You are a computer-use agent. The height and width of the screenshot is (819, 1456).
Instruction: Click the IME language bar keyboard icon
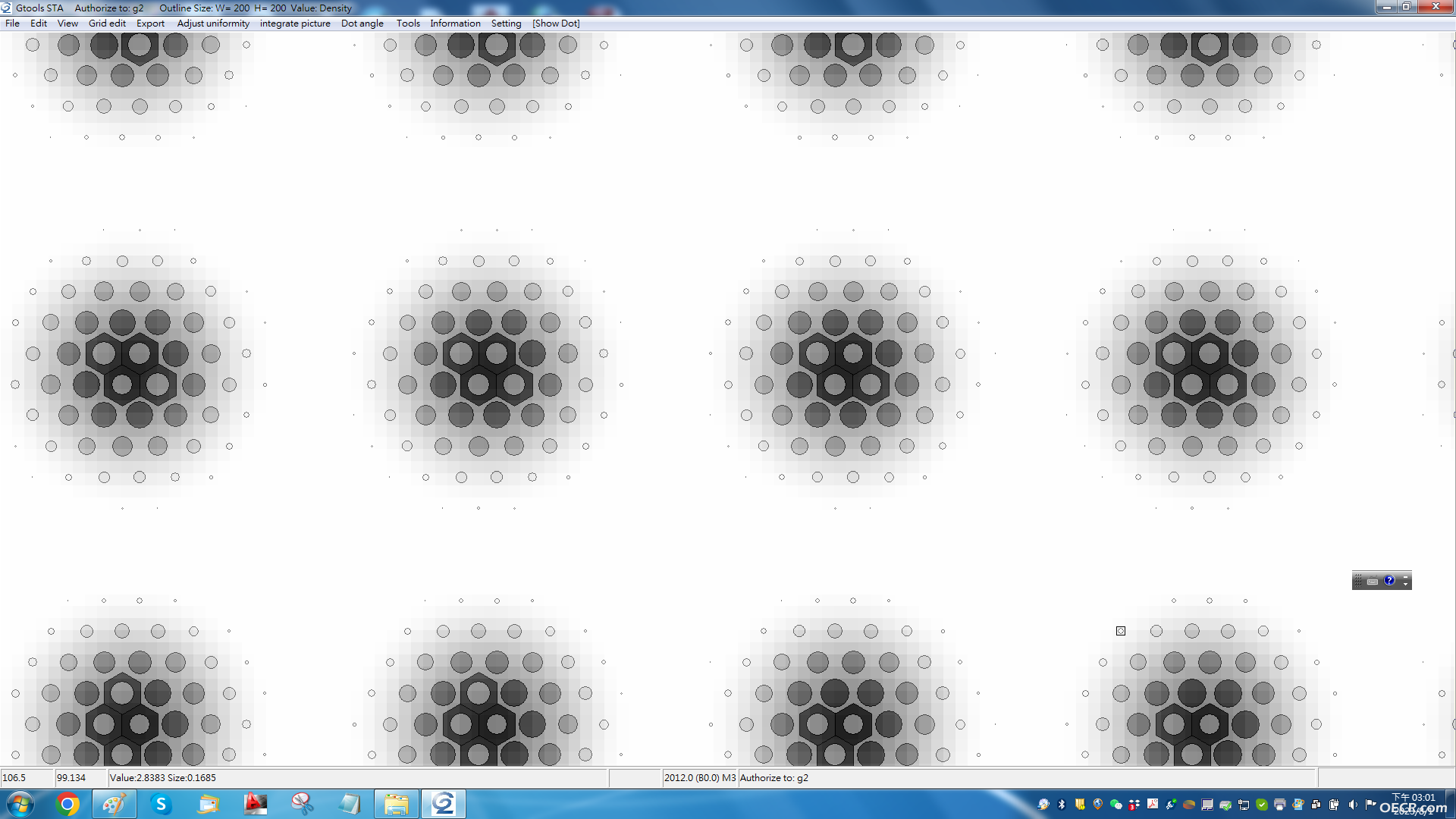click(x=1373, y=581)
